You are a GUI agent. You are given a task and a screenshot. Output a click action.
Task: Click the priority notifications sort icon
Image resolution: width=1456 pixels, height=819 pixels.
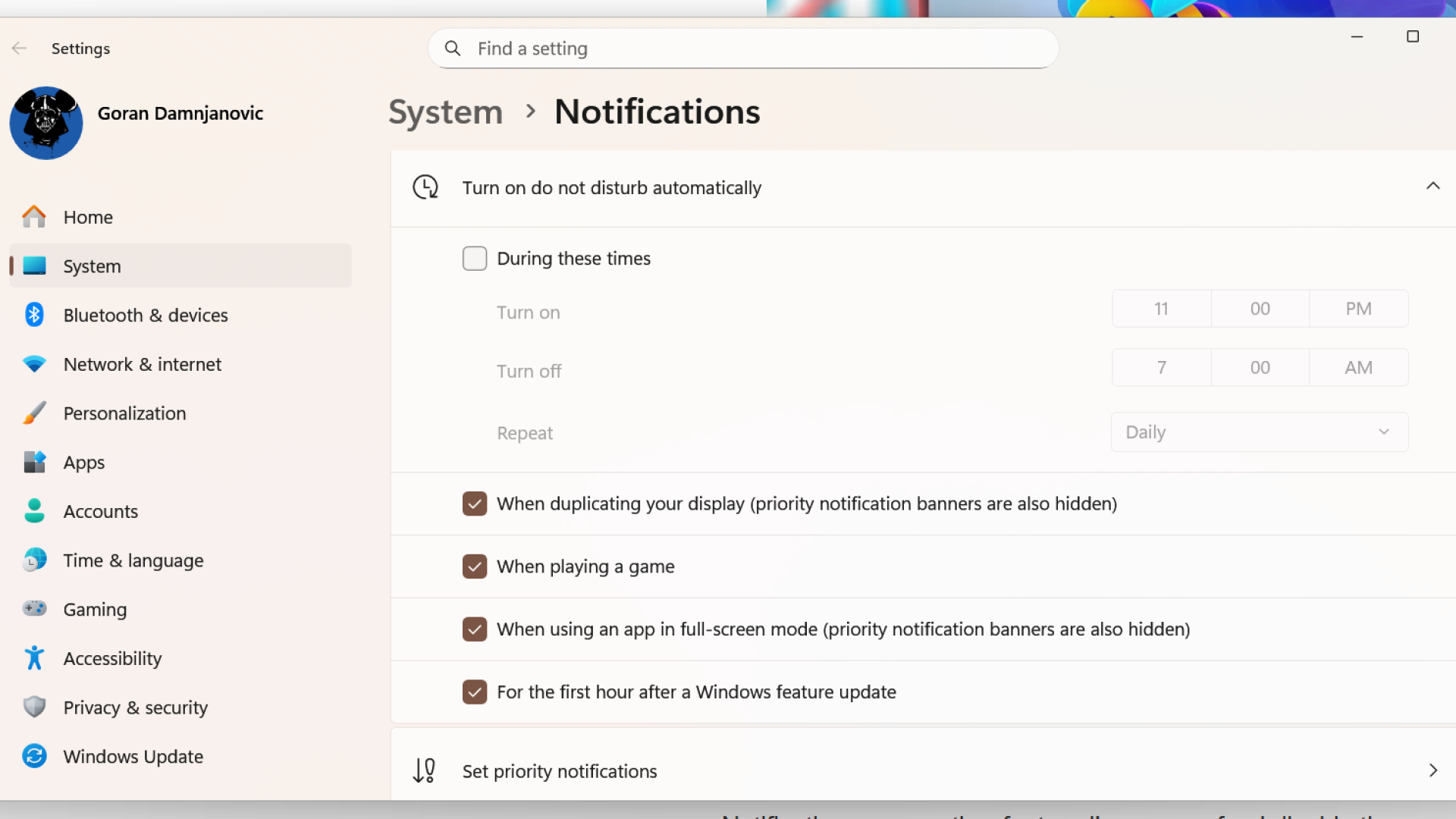(424, 770)
